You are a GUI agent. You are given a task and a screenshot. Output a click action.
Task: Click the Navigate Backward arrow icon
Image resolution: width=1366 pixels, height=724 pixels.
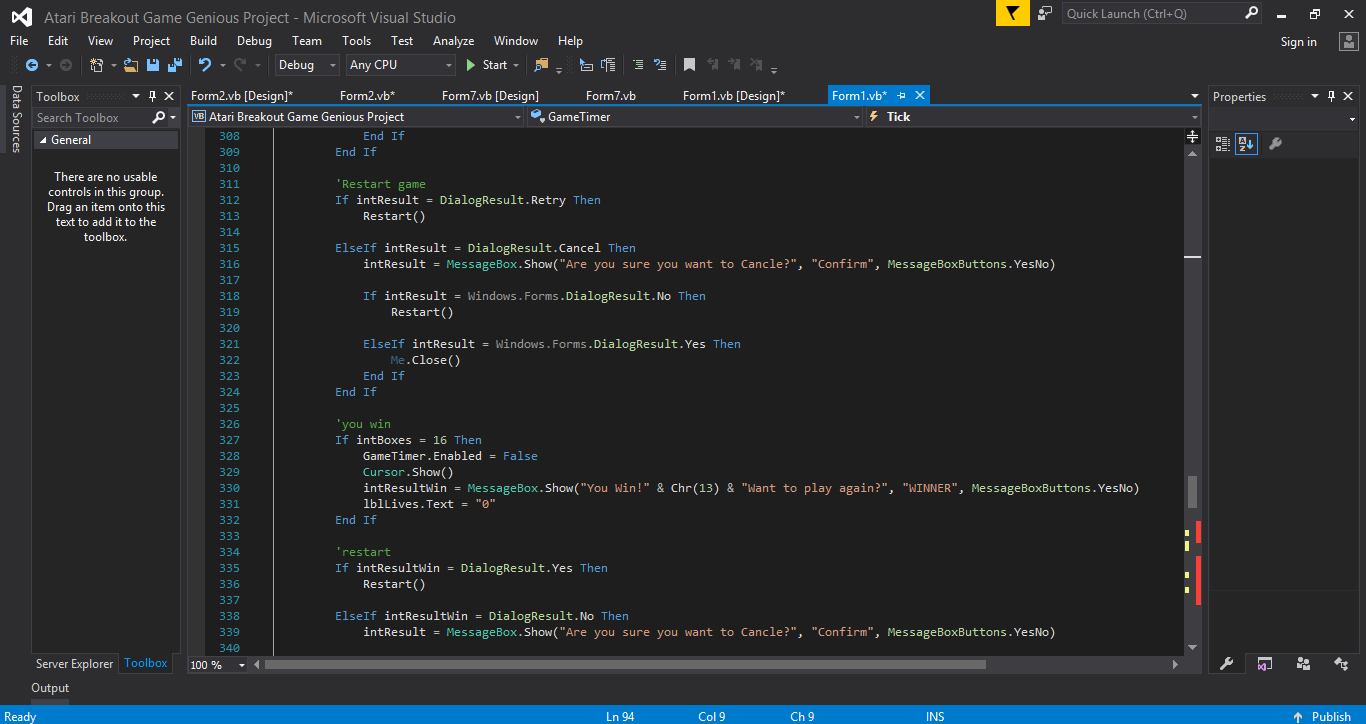(x=31, y=65)
